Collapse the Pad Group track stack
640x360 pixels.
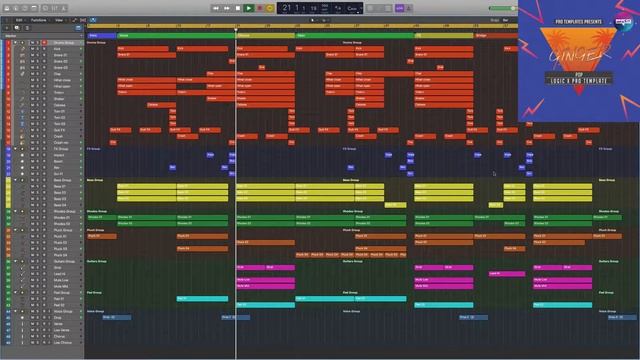tap(16, 293)
